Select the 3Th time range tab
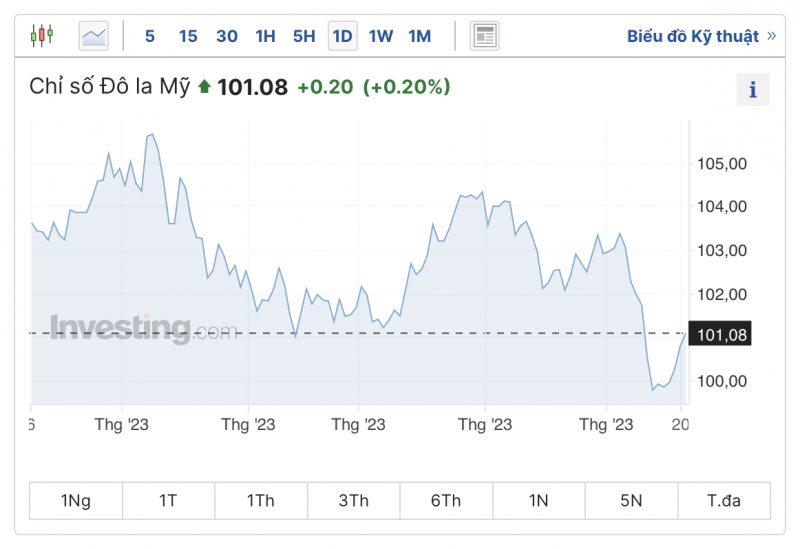Image resolution: width=800 pixels, height=549 pixels. click(353, 501)
